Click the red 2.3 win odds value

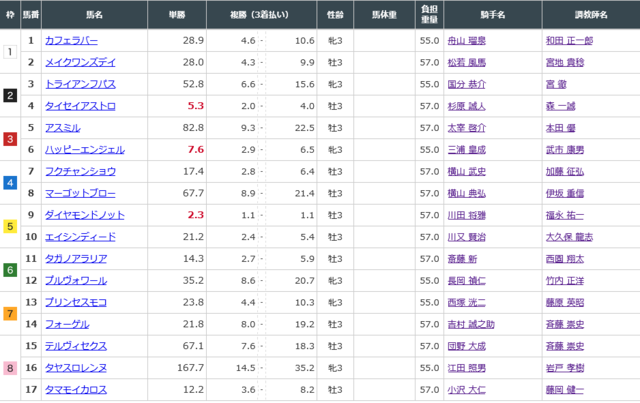tap(195, 214)
